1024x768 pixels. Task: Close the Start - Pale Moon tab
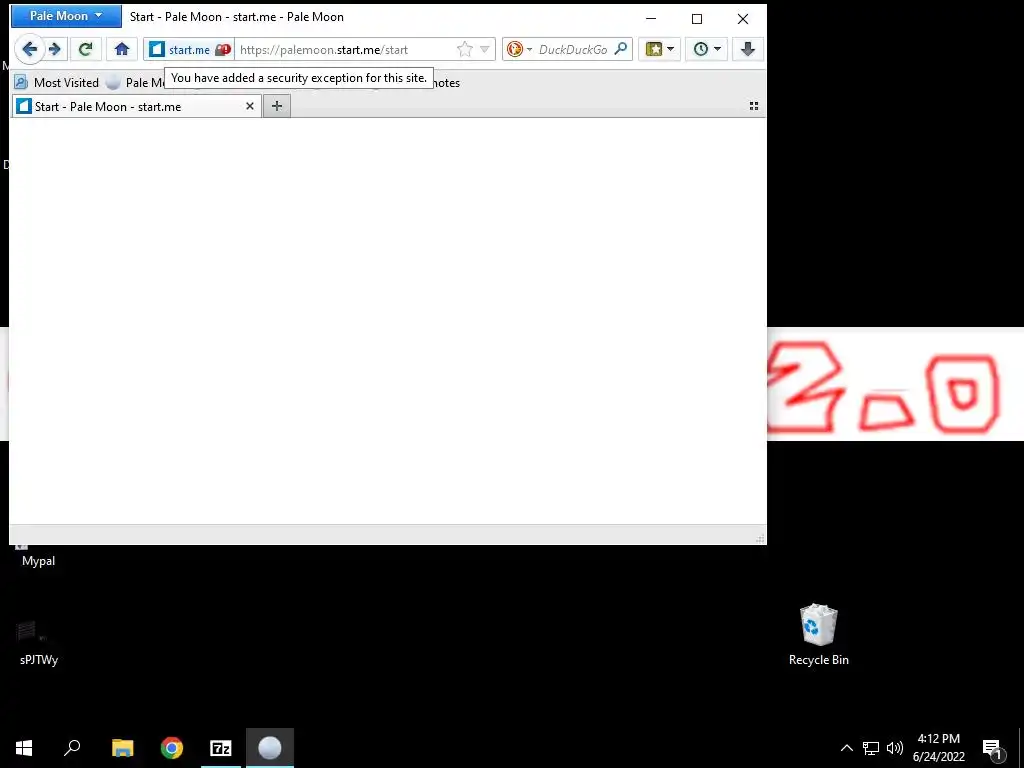click(x=249, y=106)
